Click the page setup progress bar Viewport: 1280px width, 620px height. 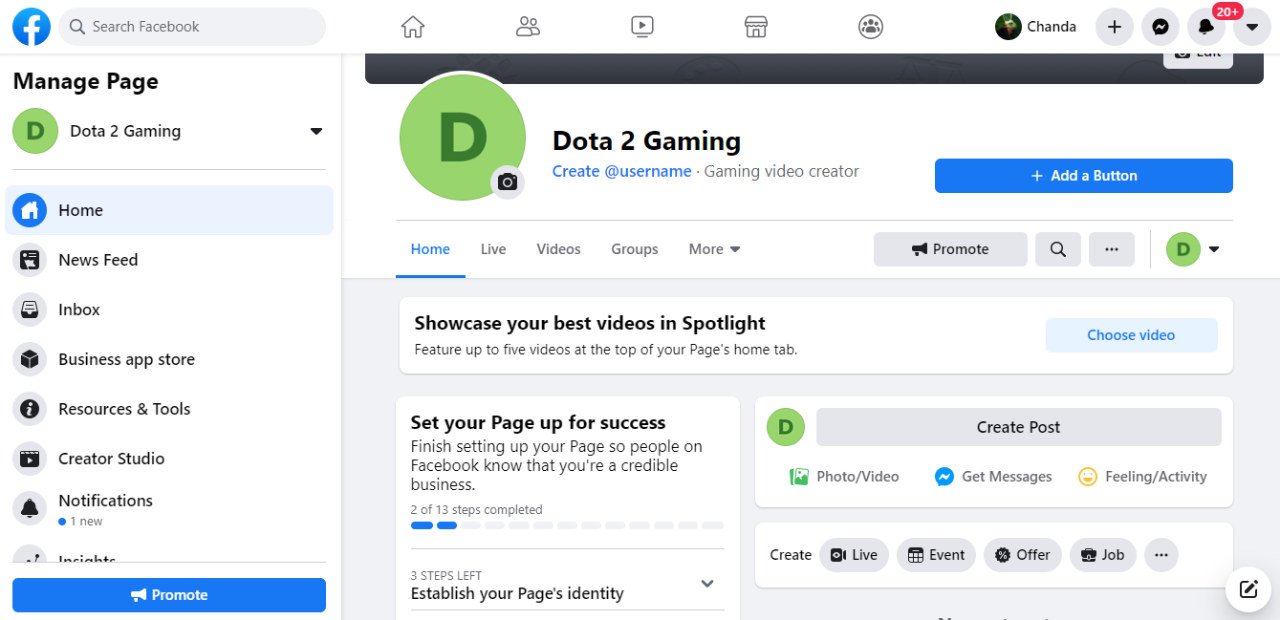click(x=567, y=525)
